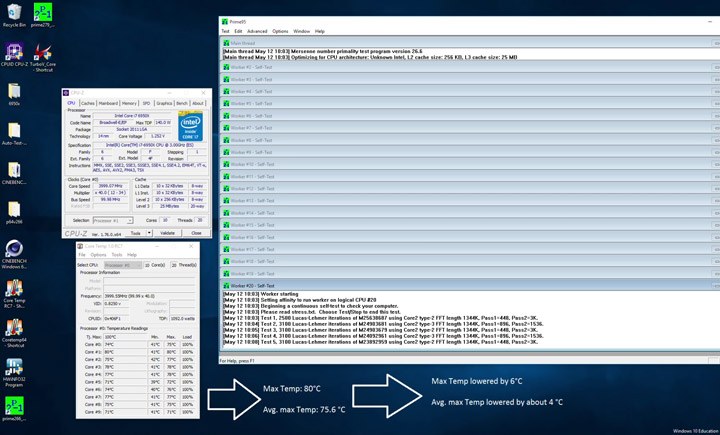The image size is (720, 435).
Task: Open the Options menu in Core Temp
Action: [x=99, y=255]
